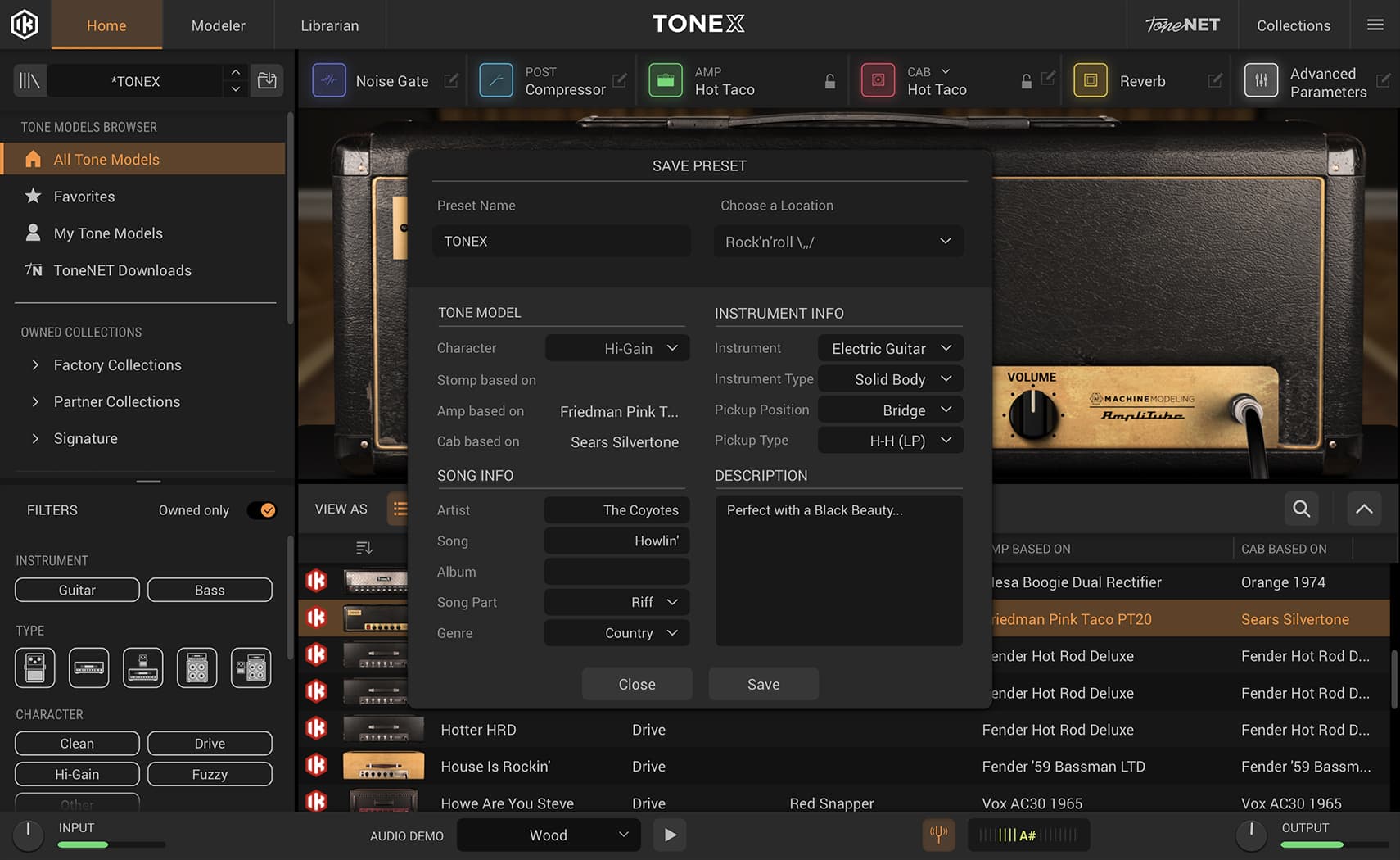This screenshot has width=1400, height=860.
Task: Toggle the Guitar instrument filter
Action: [77, 590]
